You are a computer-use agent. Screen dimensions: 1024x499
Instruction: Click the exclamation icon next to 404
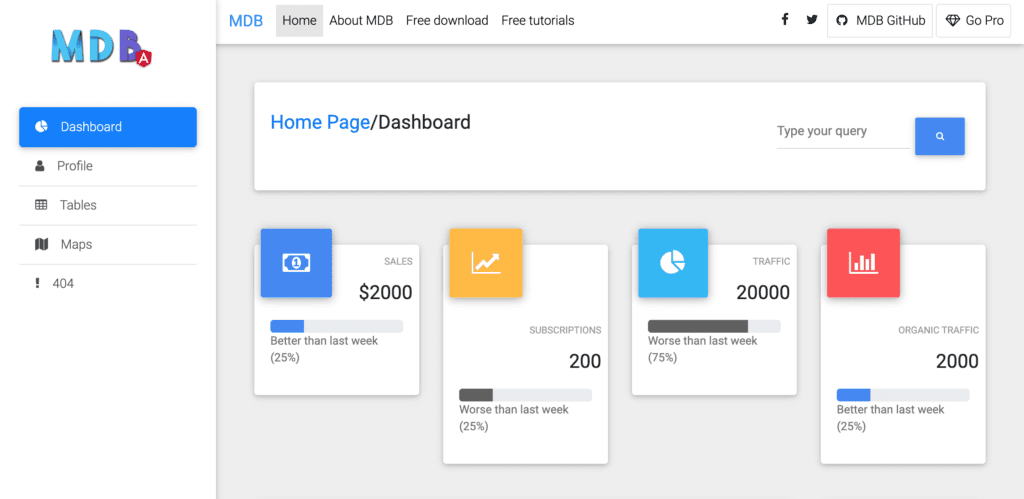37,283
